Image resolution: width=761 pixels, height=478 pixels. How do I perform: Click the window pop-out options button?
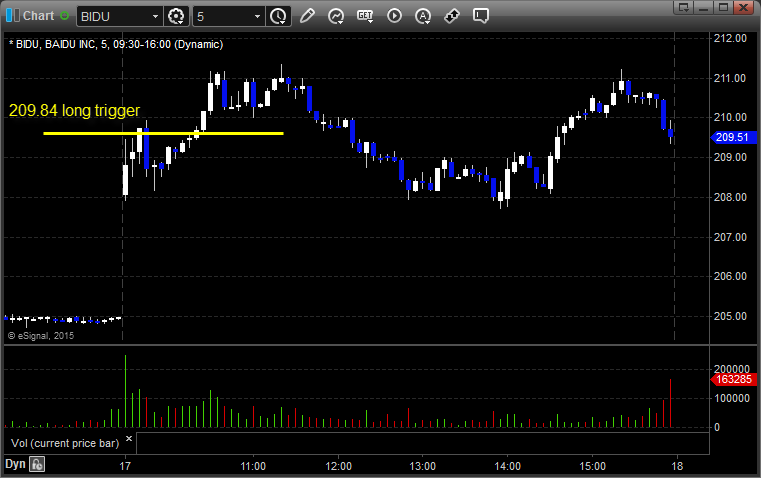(x=684, y=7)
